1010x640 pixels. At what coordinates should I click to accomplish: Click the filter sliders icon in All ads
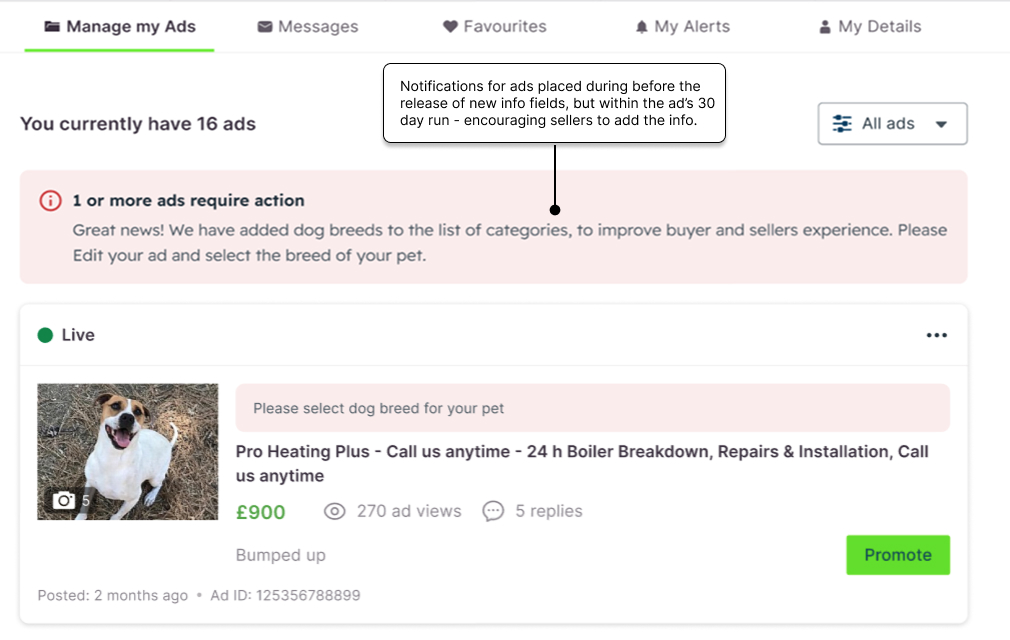click(843, 124)
